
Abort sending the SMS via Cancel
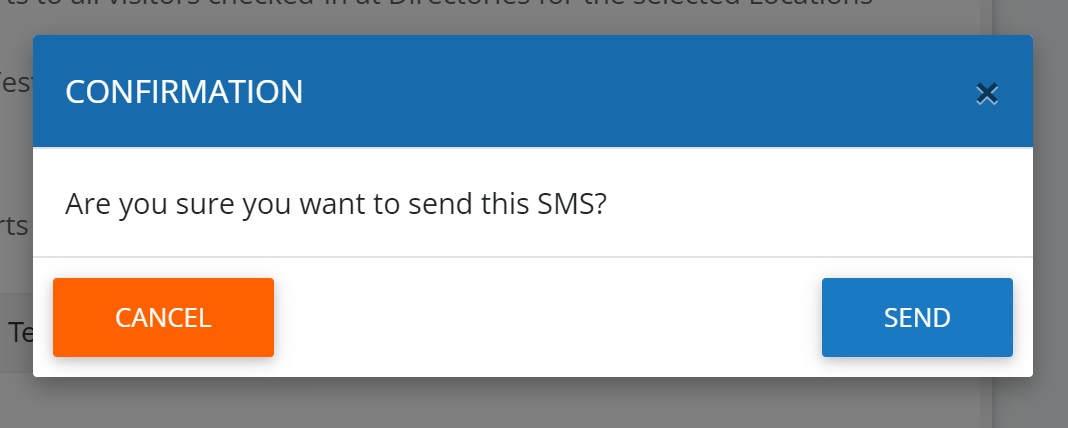click(163, 318)
